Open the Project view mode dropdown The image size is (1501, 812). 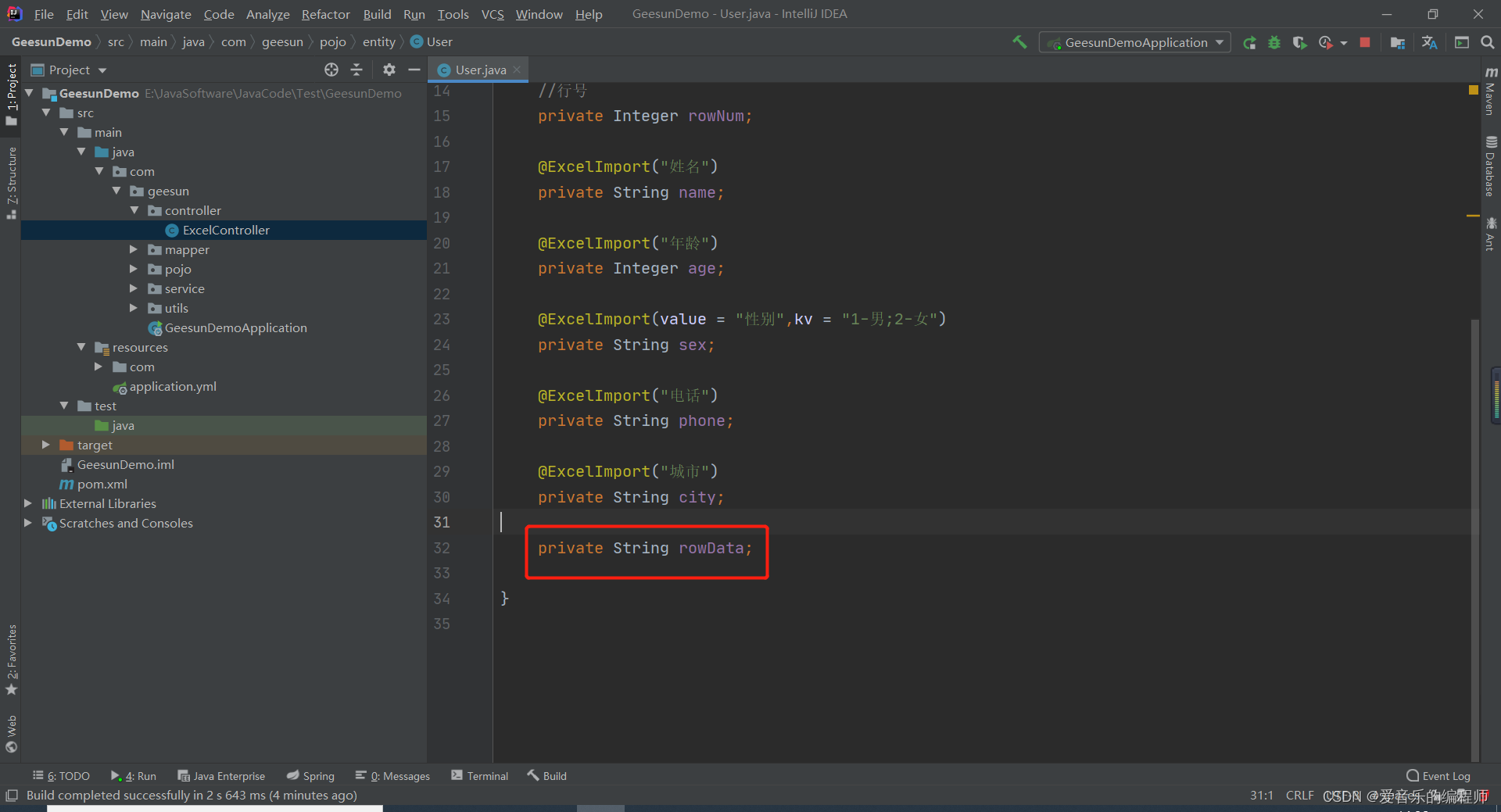point(102,70)
